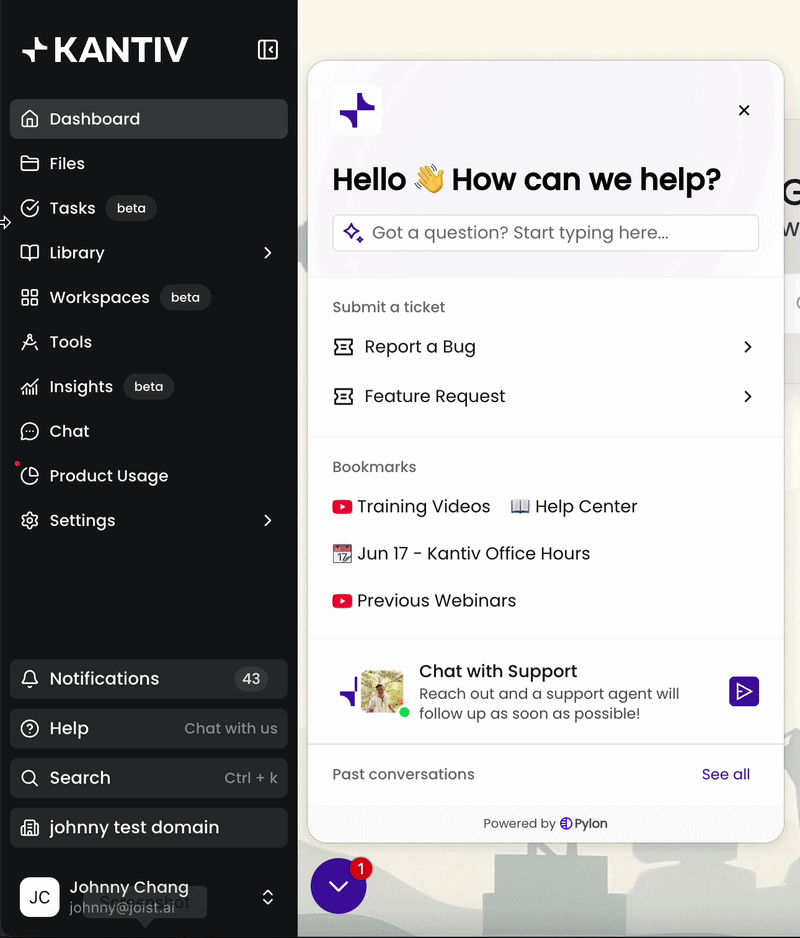Open the Powered by Pylon link
This screenshot has width=800, height=938.
[x=546, y=824]
